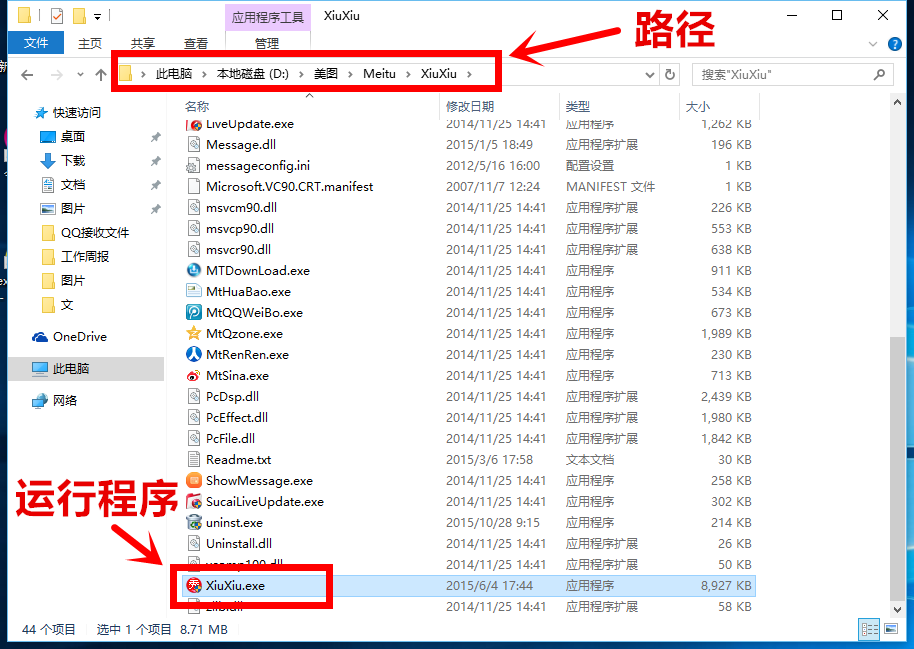Click the Readme.txt document icon
Screen dimensions: 914x649
tap(194, 459)
